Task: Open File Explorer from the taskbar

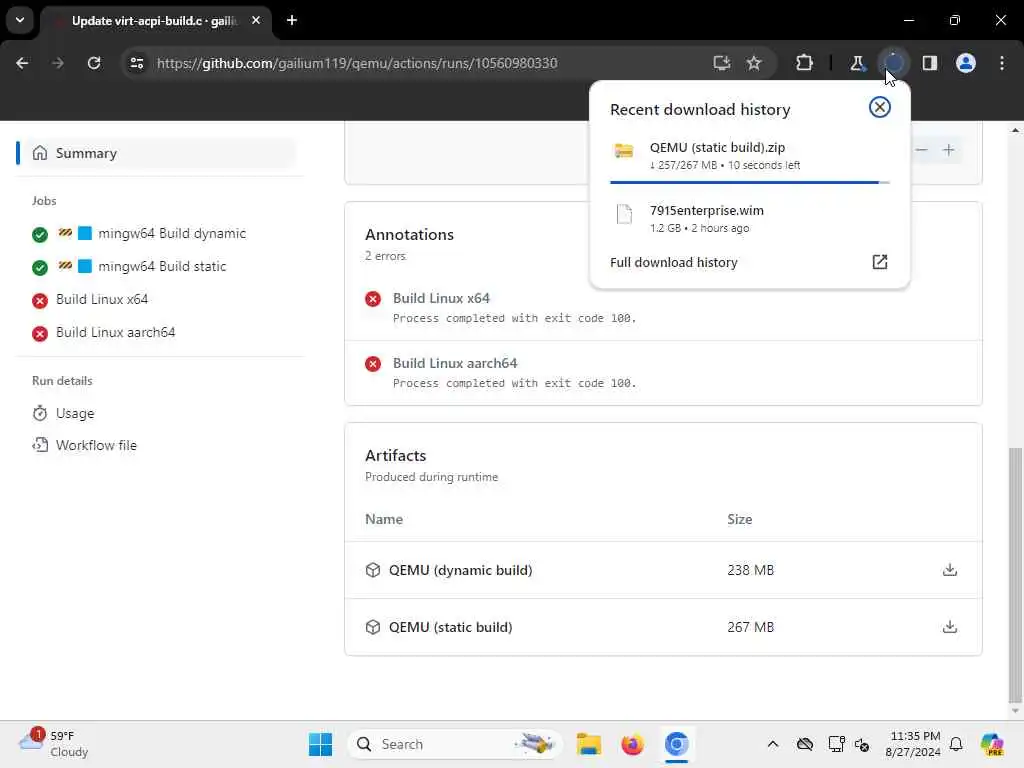Action: (x=588, y=744)
